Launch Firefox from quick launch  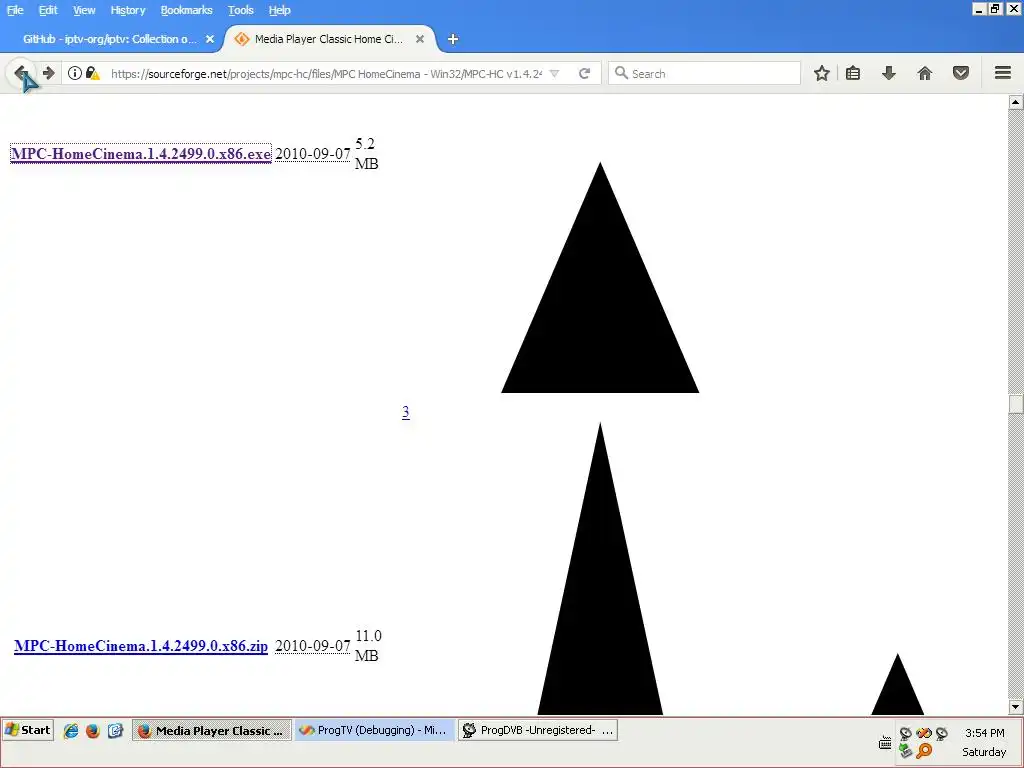click(x=93, y=731)
